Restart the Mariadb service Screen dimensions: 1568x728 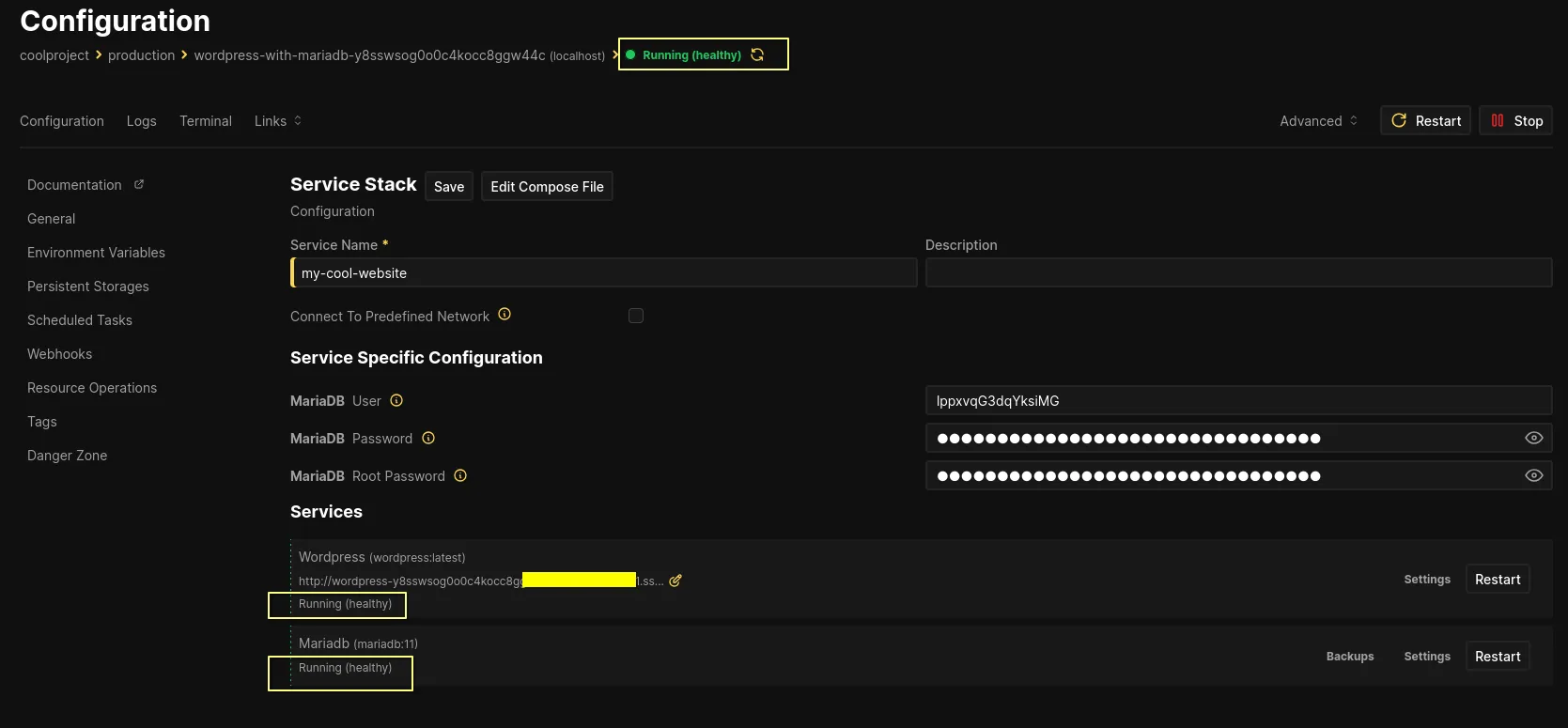1497,657
